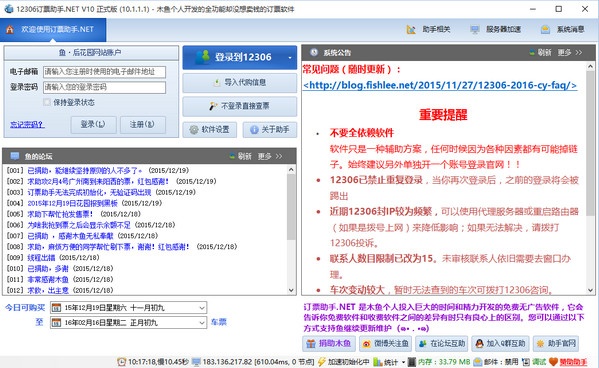Open forum post [003] 订票助手无法完成初始化
The width and height of the screenshot is (599, 368).
[89, 192]
